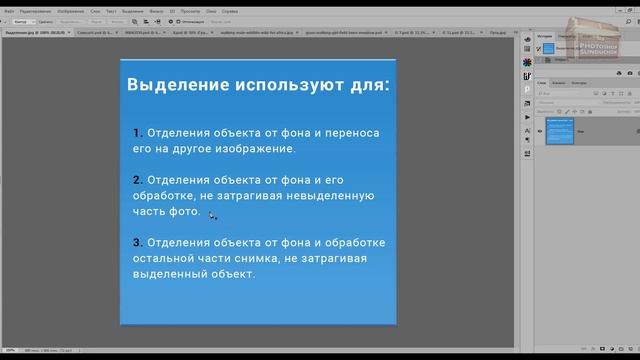
Task: Lock transparent pixels icon in Layers
Action: (x=560, y=111)
